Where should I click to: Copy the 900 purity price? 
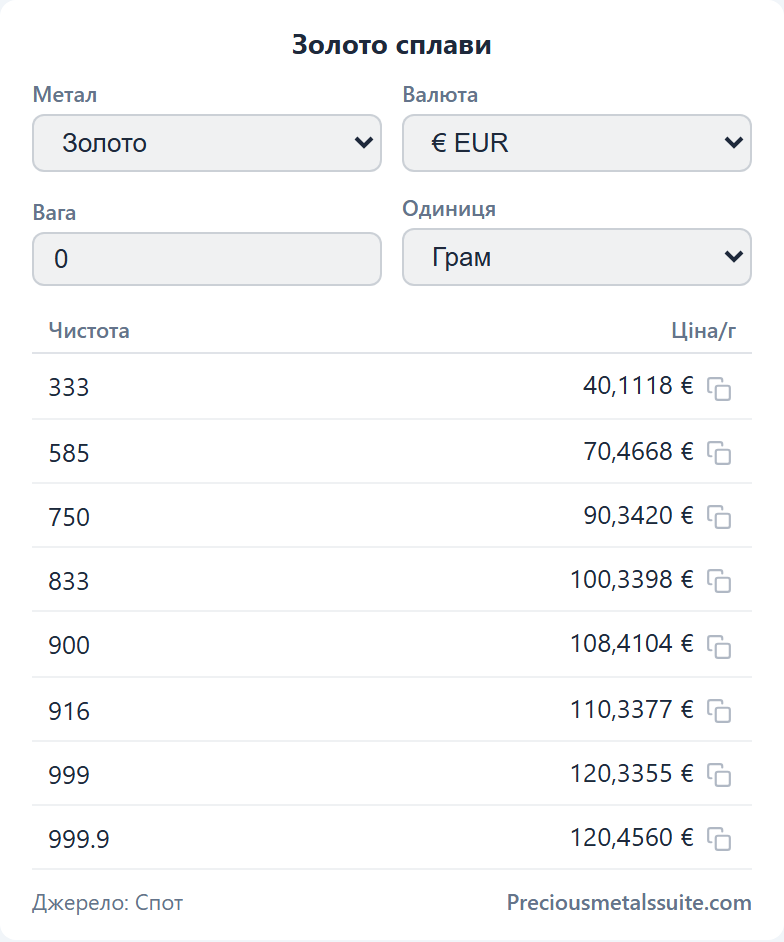click(x=719, y=646)
